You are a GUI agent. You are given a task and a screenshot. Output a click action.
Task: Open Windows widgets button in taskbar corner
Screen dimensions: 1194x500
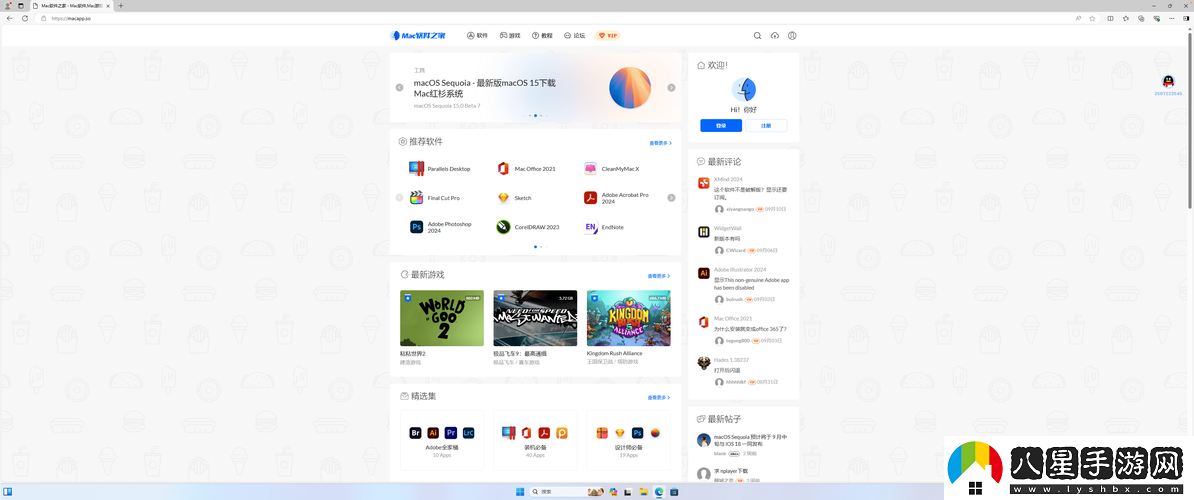(8, 492)
